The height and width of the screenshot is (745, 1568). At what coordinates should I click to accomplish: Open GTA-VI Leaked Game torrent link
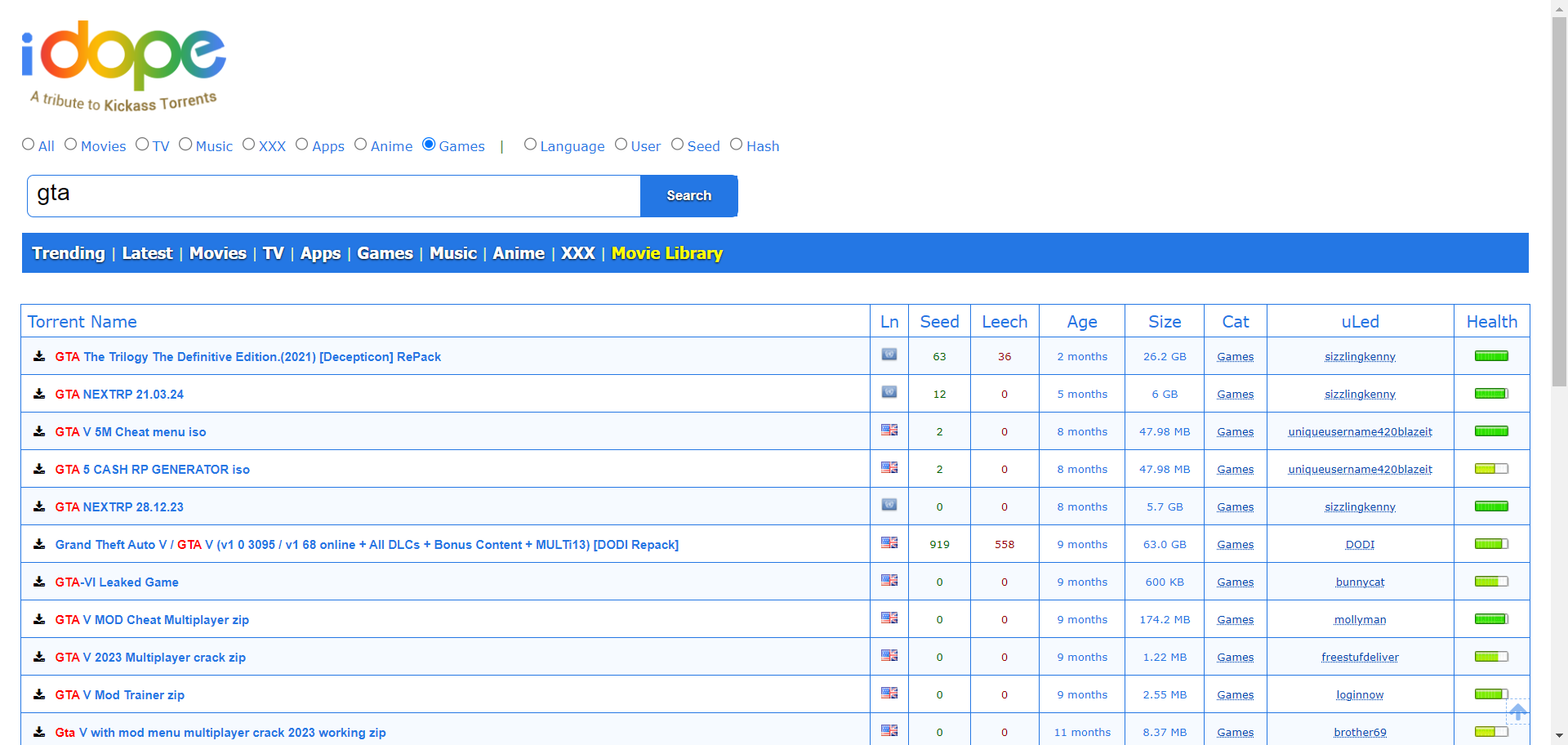pos(117,582)
